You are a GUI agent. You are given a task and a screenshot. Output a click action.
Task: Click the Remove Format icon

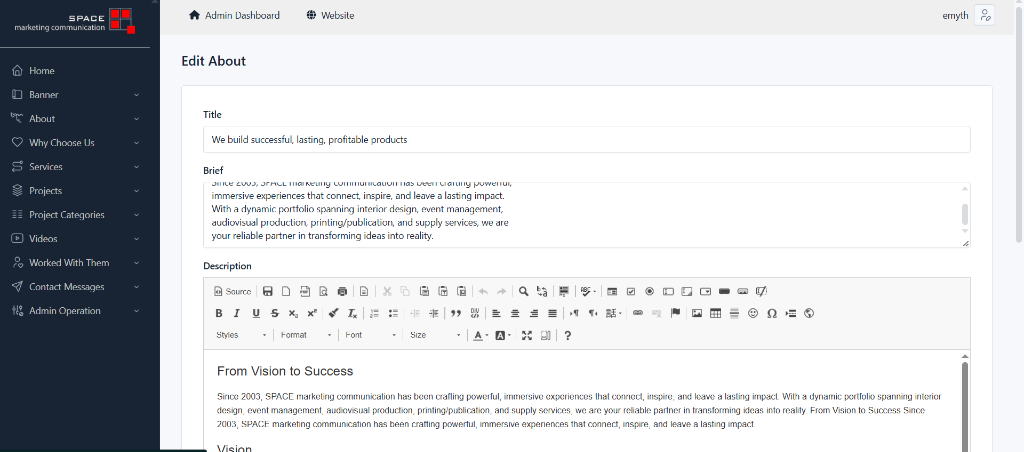pos(352,314)
